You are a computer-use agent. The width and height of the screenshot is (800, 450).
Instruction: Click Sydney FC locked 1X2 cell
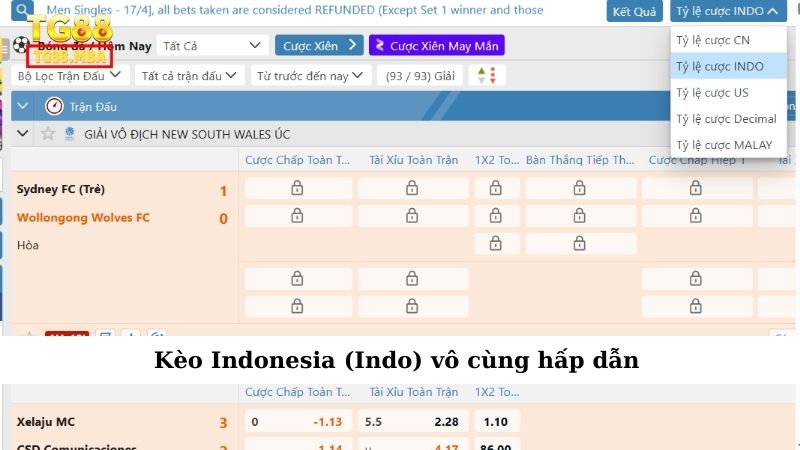(x=496, y=188)
